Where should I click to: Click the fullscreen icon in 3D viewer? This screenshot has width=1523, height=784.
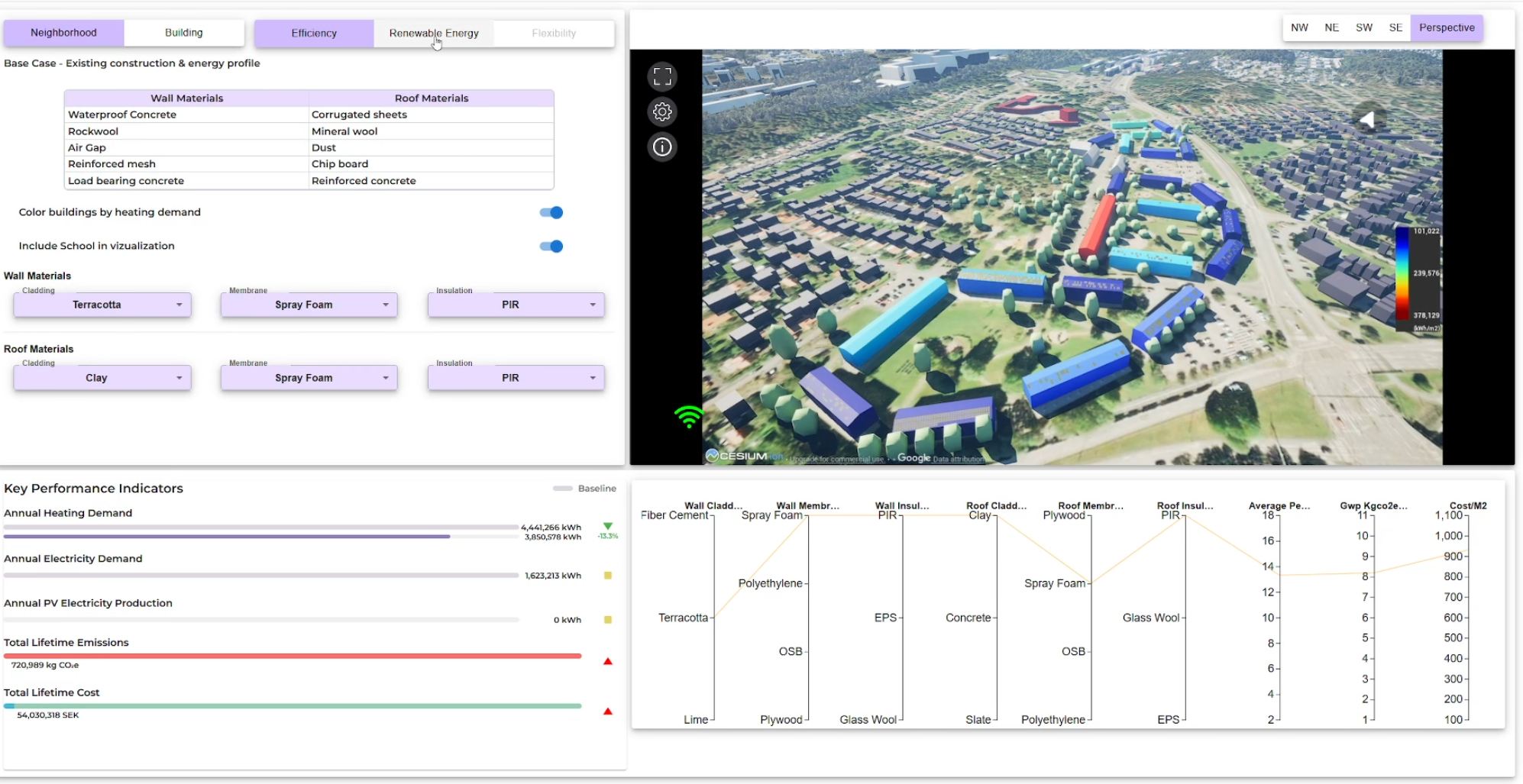point(662,76)
